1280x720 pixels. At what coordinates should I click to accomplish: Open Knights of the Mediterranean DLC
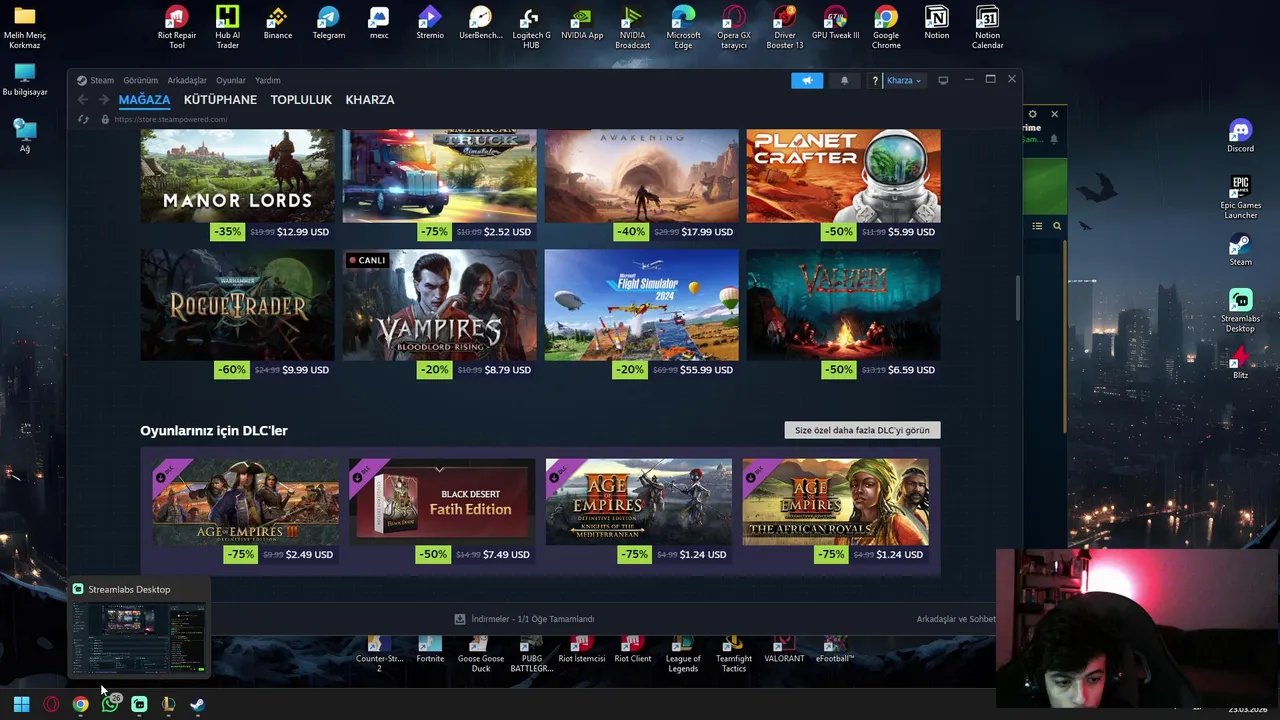(x=639, y=502)
